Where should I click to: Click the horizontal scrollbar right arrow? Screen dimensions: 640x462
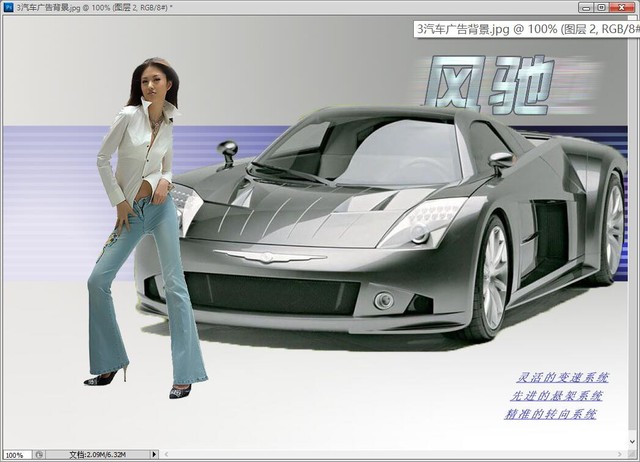click(x=621, y=454)
